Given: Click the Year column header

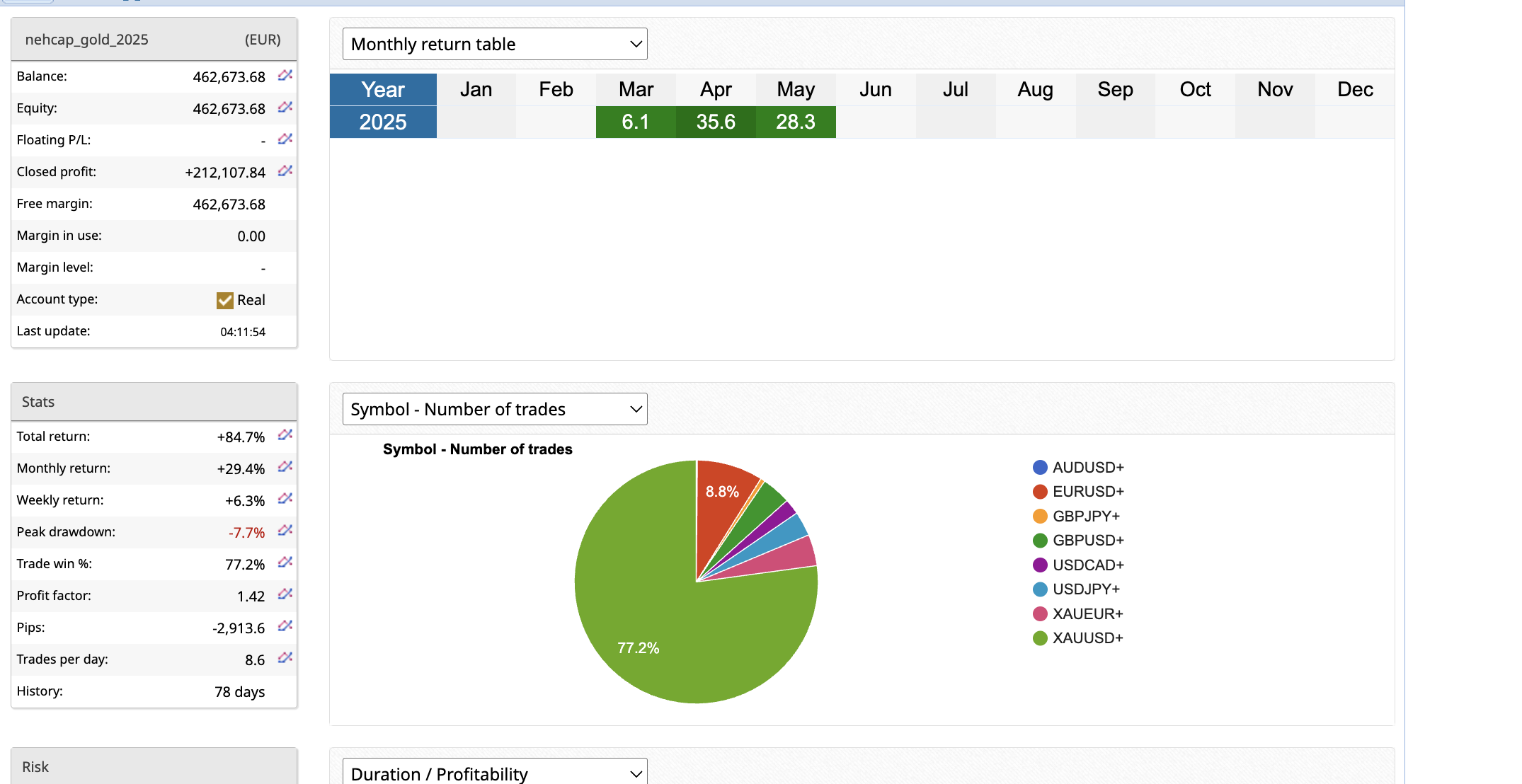Looking at the screenshot, I should pos(383,90).
